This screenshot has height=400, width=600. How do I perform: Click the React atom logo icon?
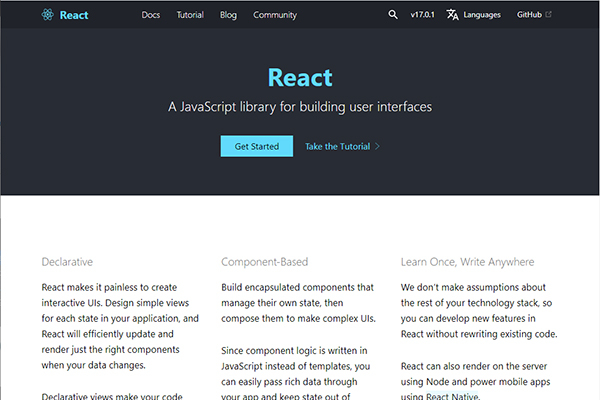[x=47, y=15]
